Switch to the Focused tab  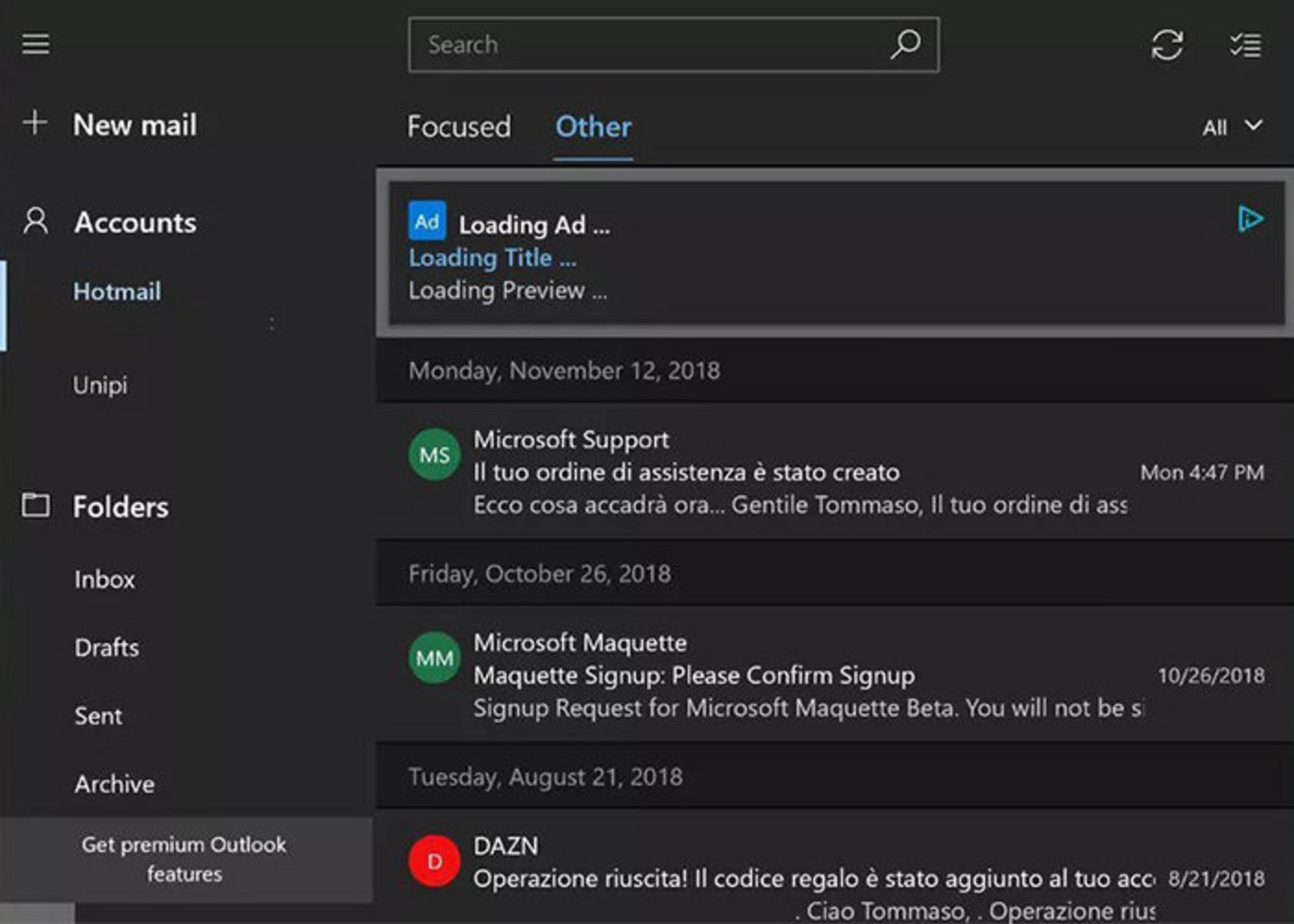click(x=459, y=127)
